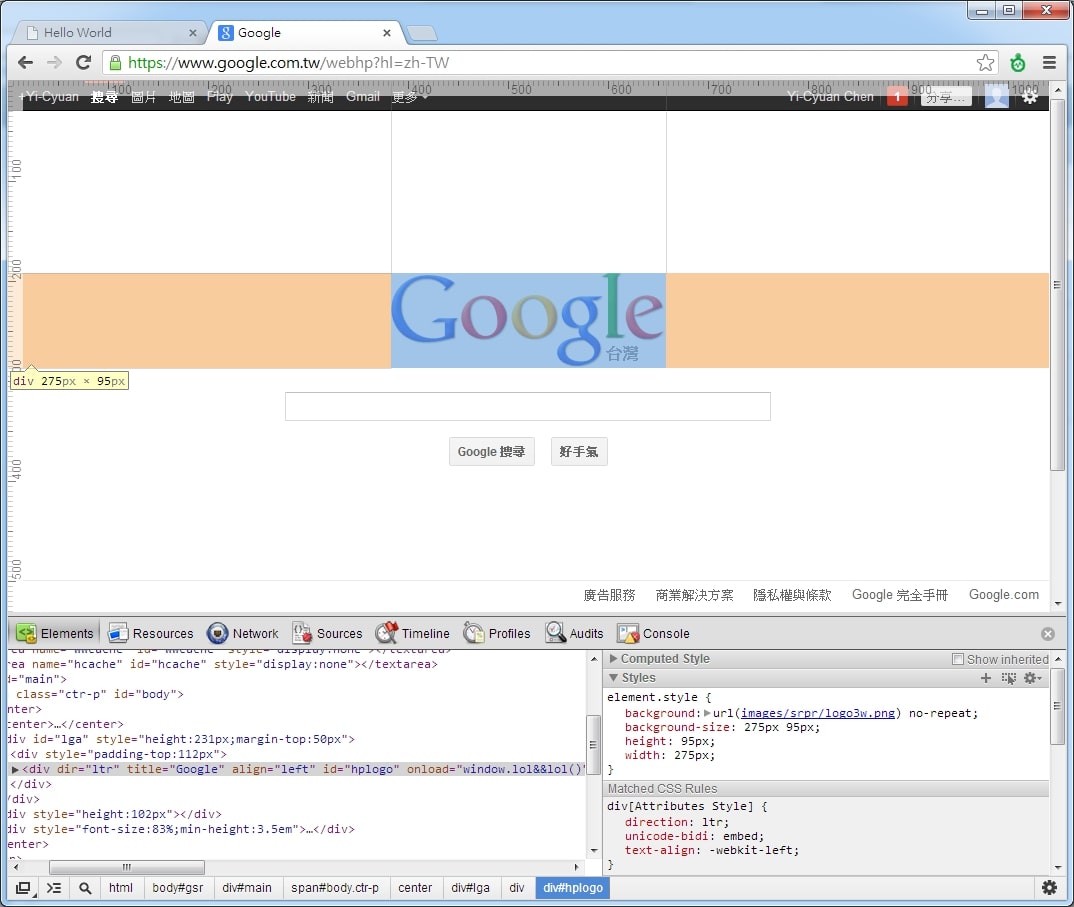Open the Network panel
Screen dimensions: 1074x907
click(242, 633)
